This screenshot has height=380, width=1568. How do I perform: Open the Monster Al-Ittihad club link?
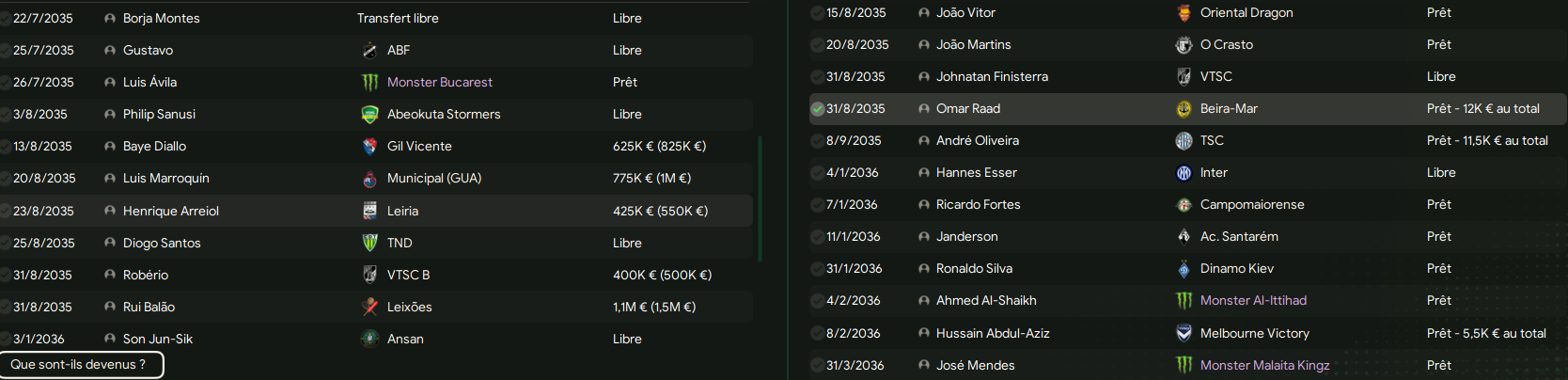[1253, 300]
